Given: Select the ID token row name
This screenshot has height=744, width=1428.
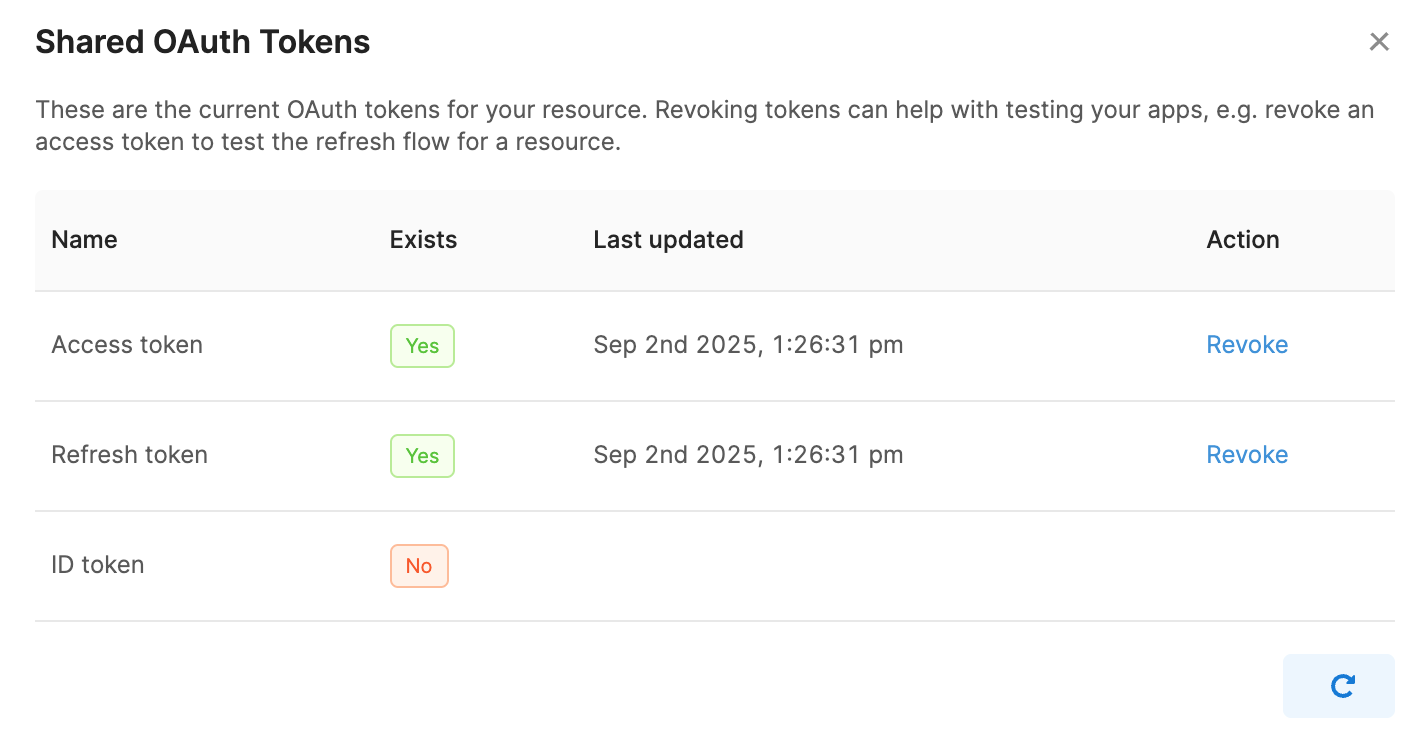Looking at the screenshot, I should (x=98, y=565).
